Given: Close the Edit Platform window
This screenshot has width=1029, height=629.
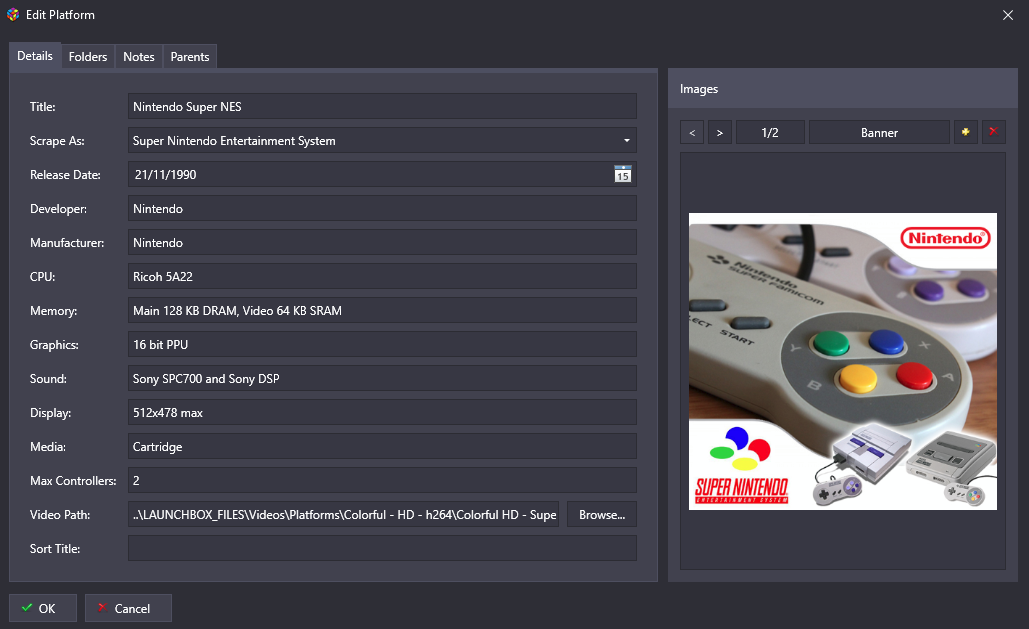Looking at the screenshot, I should tap(1007, 14).
